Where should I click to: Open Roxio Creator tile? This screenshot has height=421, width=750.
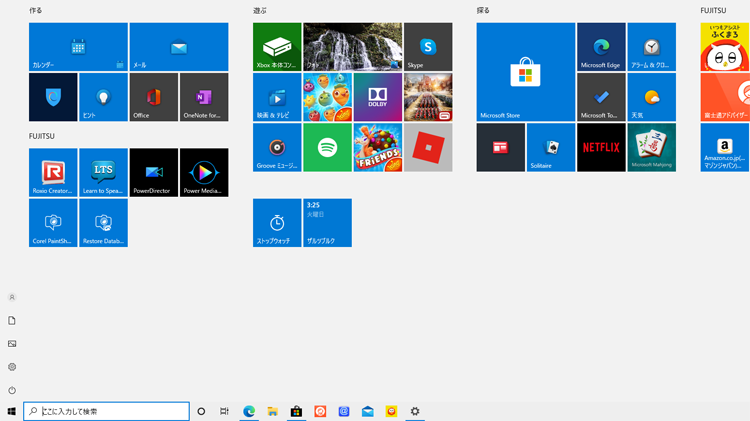[53, 173]
